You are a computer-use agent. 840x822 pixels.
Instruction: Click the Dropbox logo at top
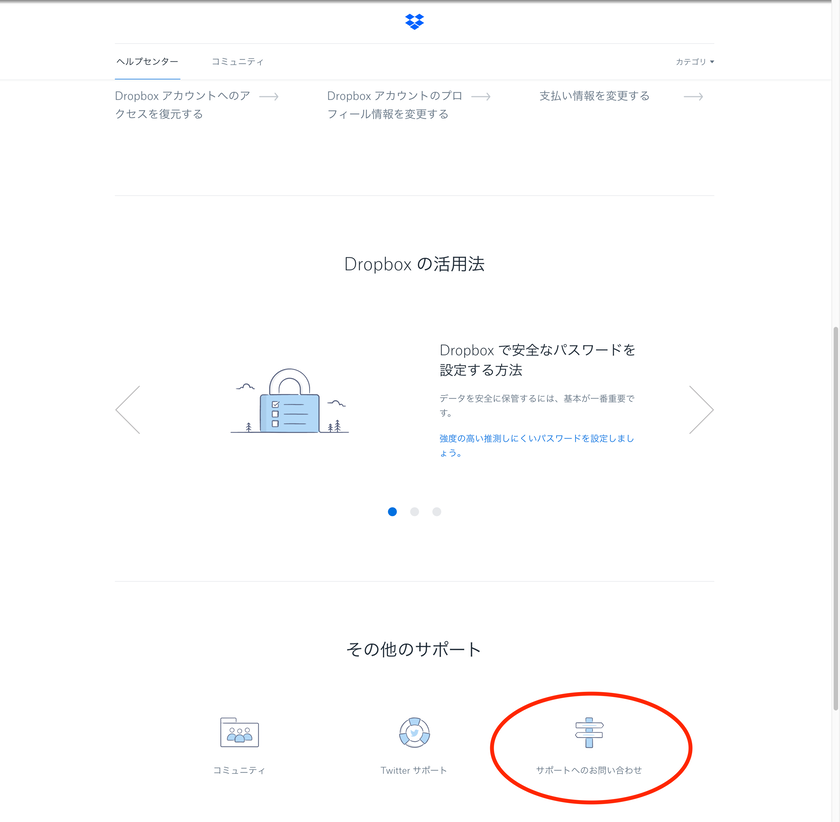(x=414, y=21)
